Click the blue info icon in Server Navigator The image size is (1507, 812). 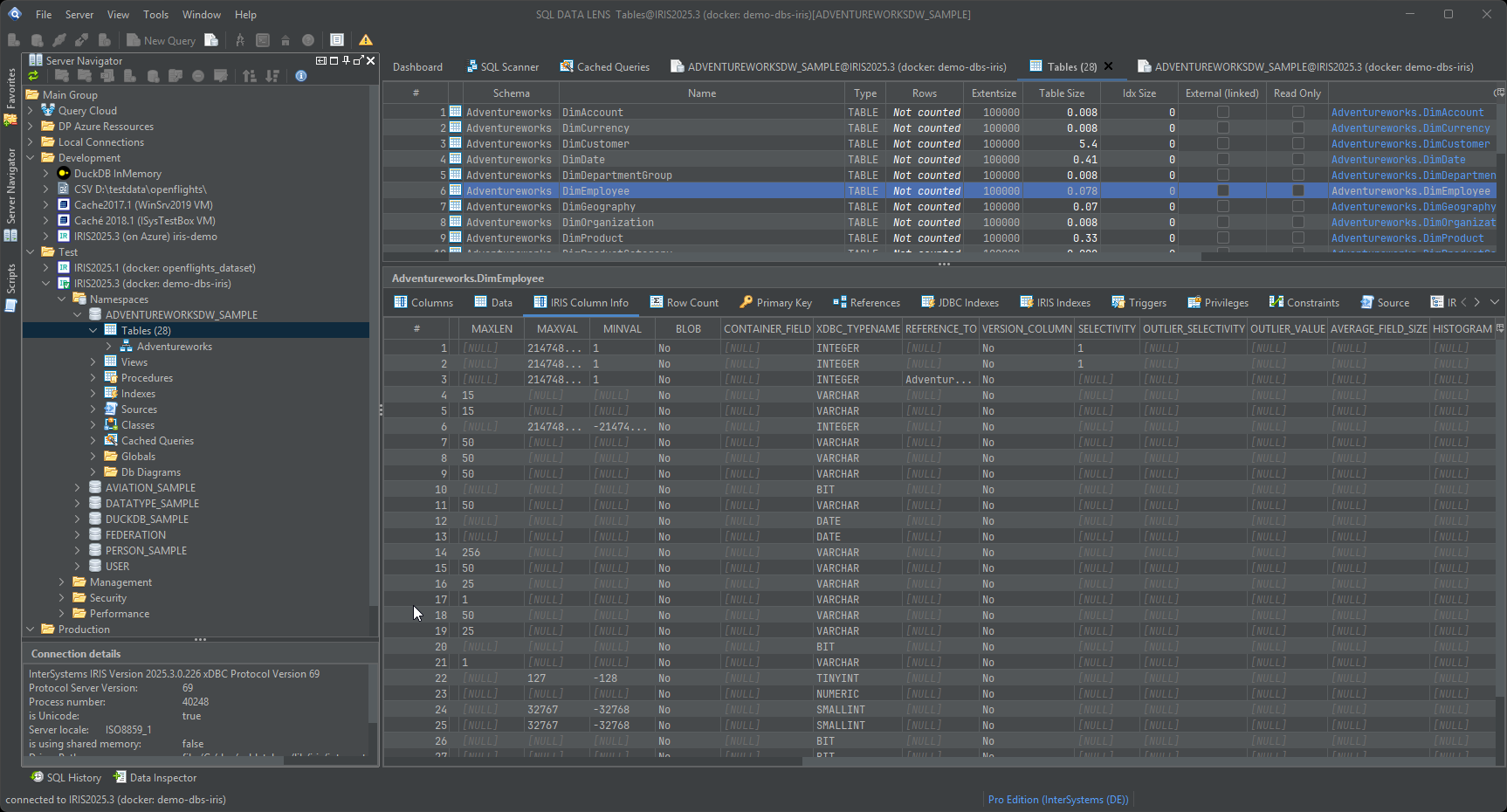click(x=301, y=76)
